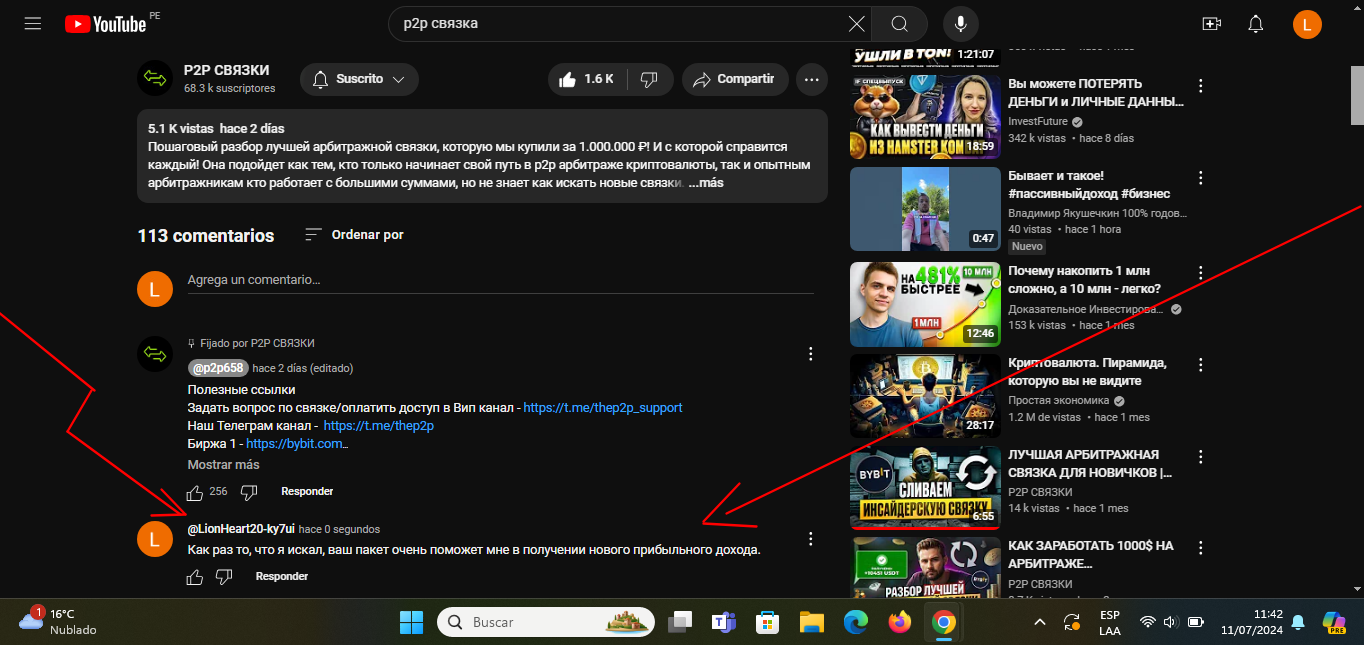Open clock and date 11:42 calendar

tap(1250, 622)
